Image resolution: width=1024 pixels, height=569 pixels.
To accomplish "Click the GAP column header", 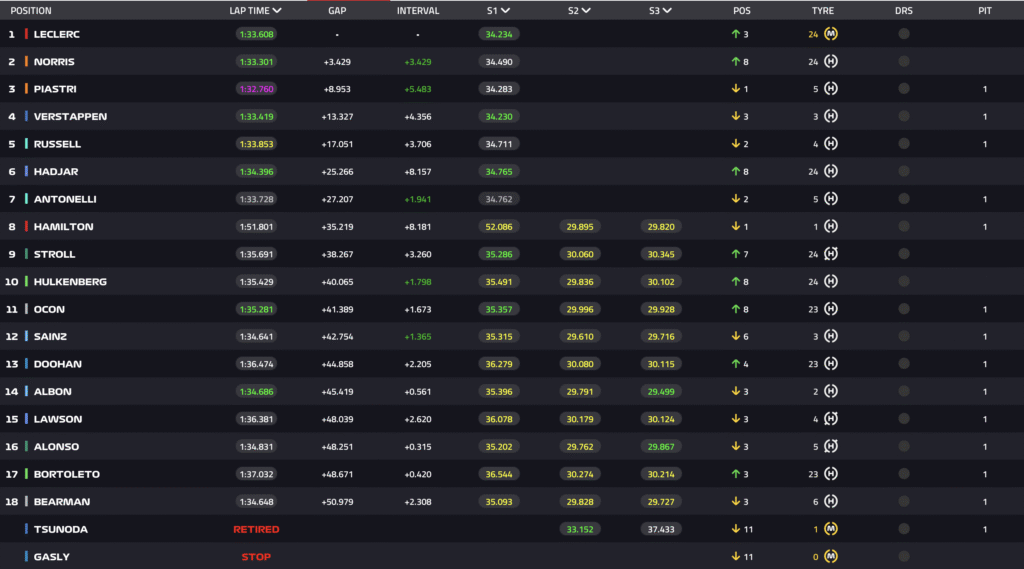I will point(337,10).
